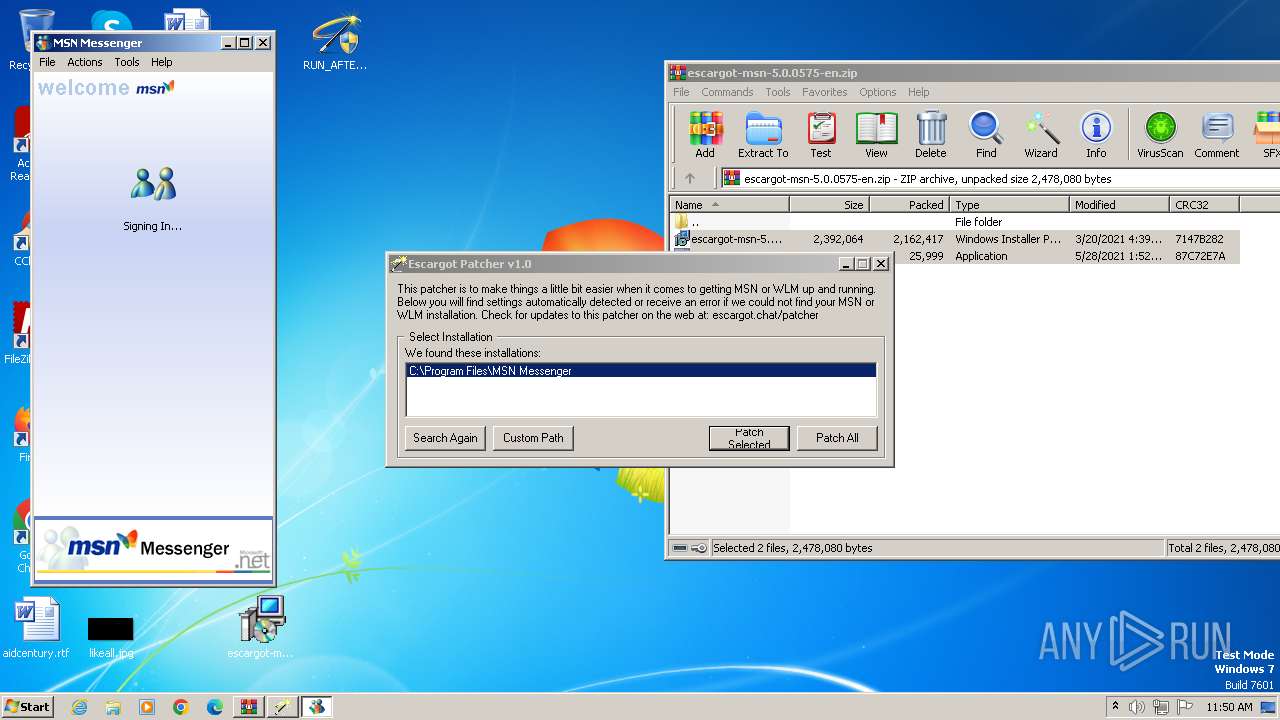Sort WinRAR list by Modified column
1280x720 pixels.
[x=1119, y=205]
